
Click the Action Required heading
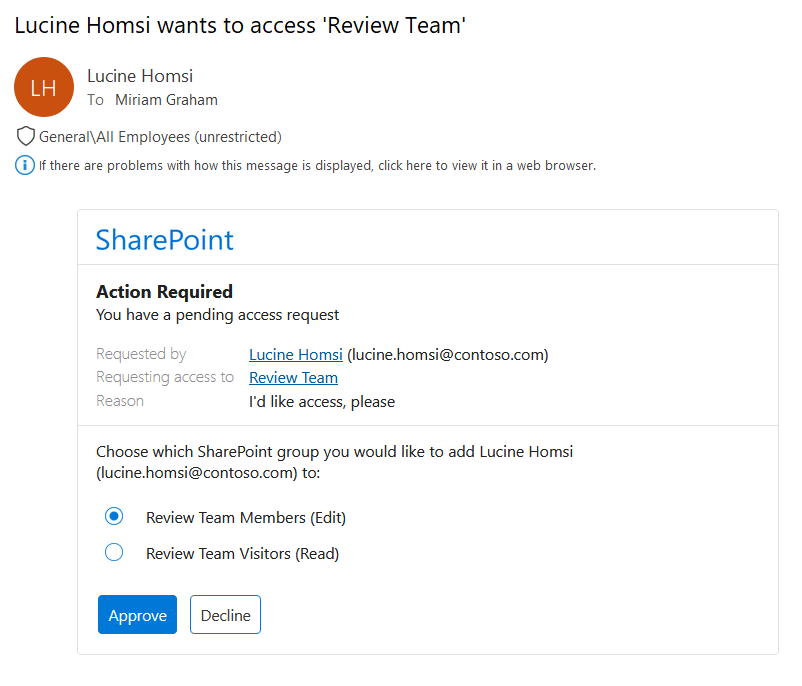click(165, 292)
